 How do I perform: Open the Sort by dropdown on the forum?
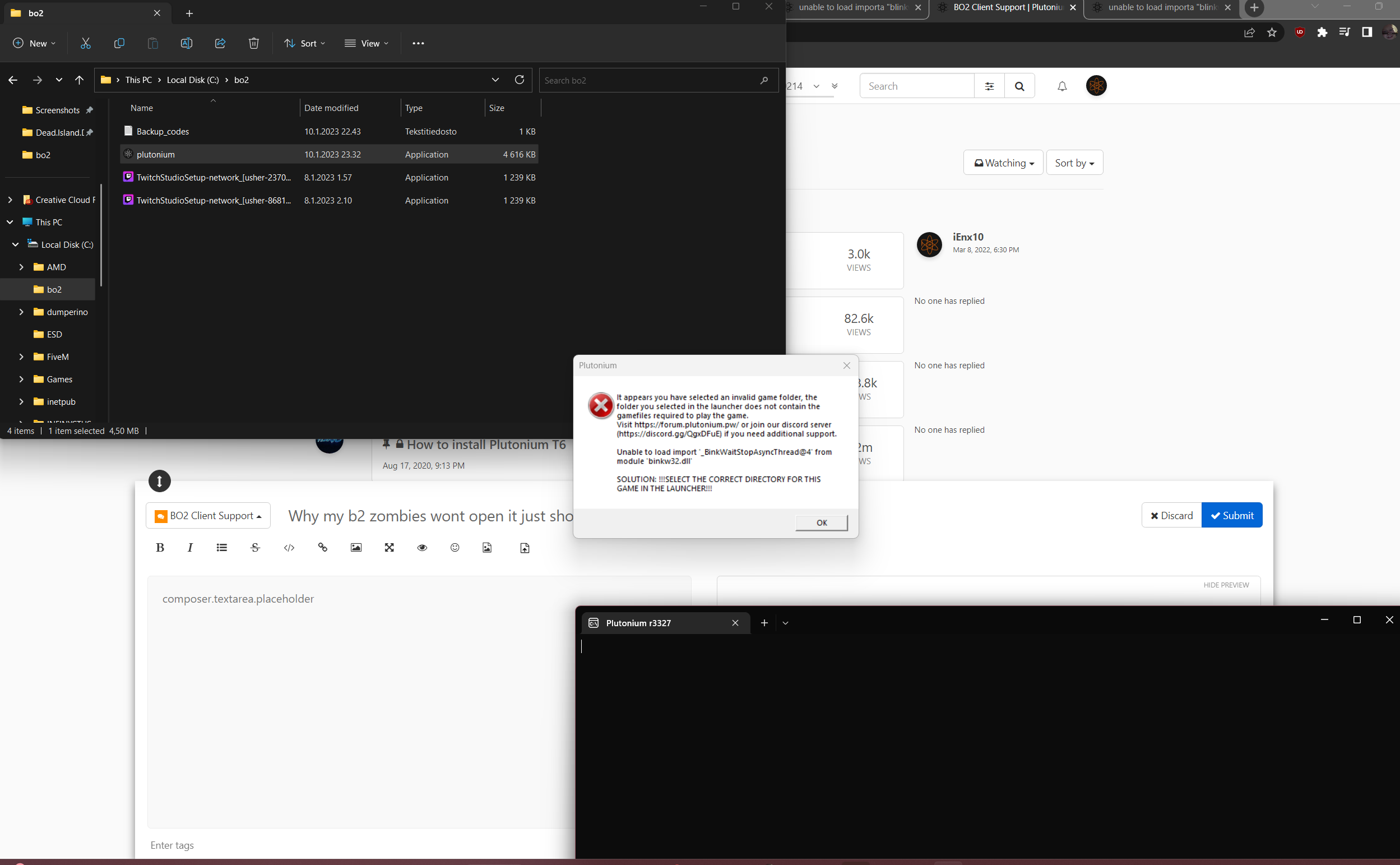1074,163
